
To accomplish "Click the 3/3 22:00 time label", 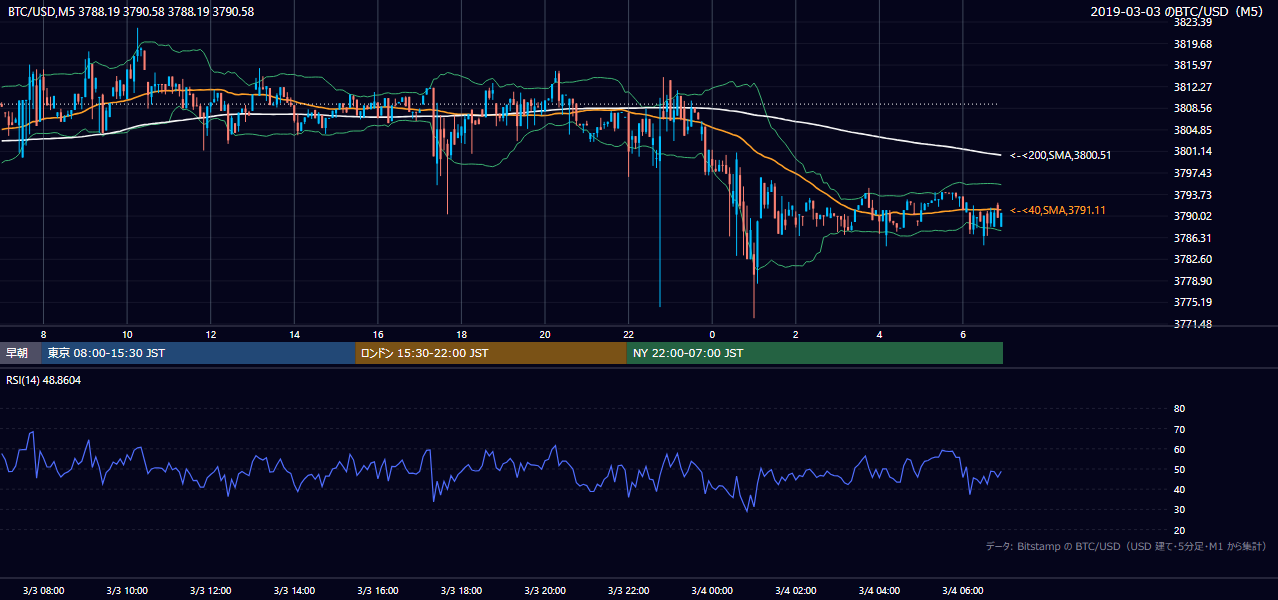I will 628,590.
